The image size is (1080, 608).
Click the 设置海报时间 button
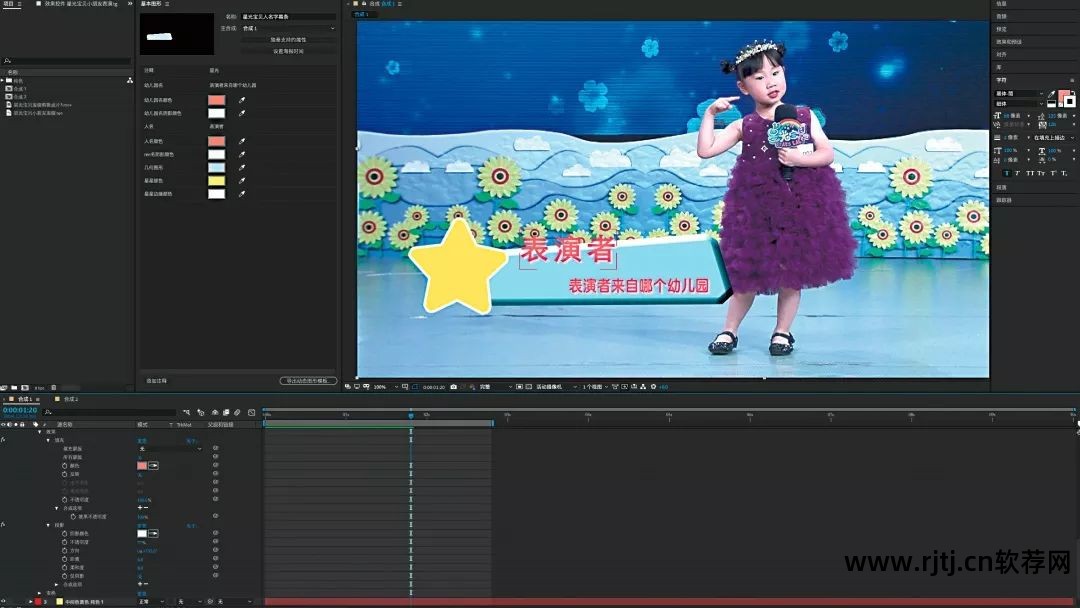[285, 51]
